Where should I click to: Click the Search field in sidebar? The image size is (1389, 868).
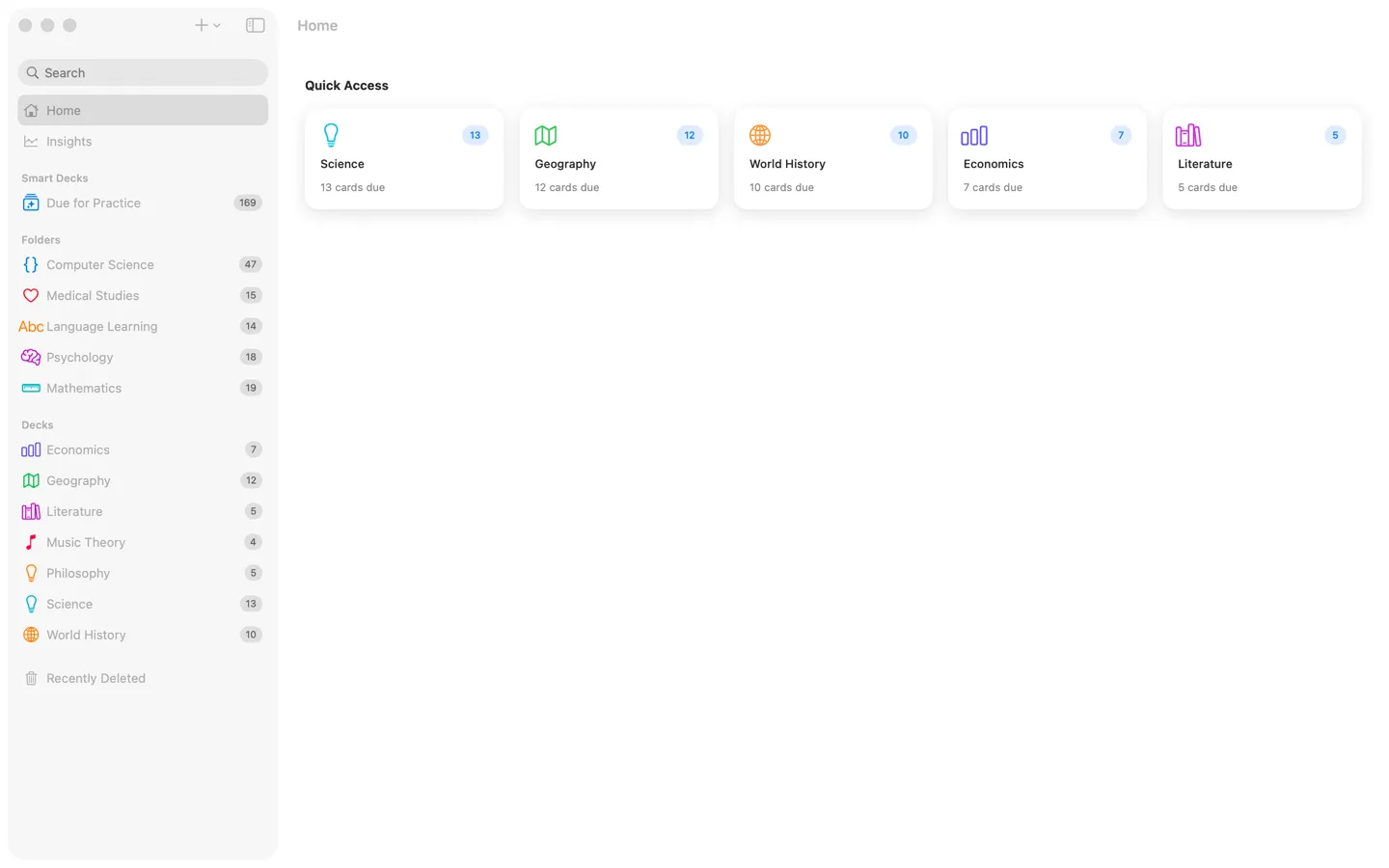click(143, 72)
